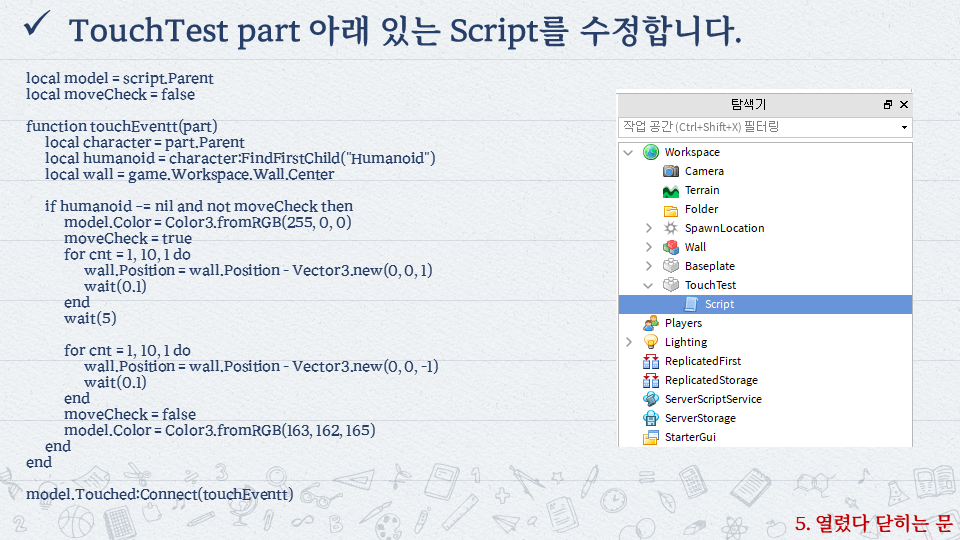The height and width of the screenshot is (540, 960).
Task: Click the Wall model icon
Action: pyautogui.click(x=671, y=247)
